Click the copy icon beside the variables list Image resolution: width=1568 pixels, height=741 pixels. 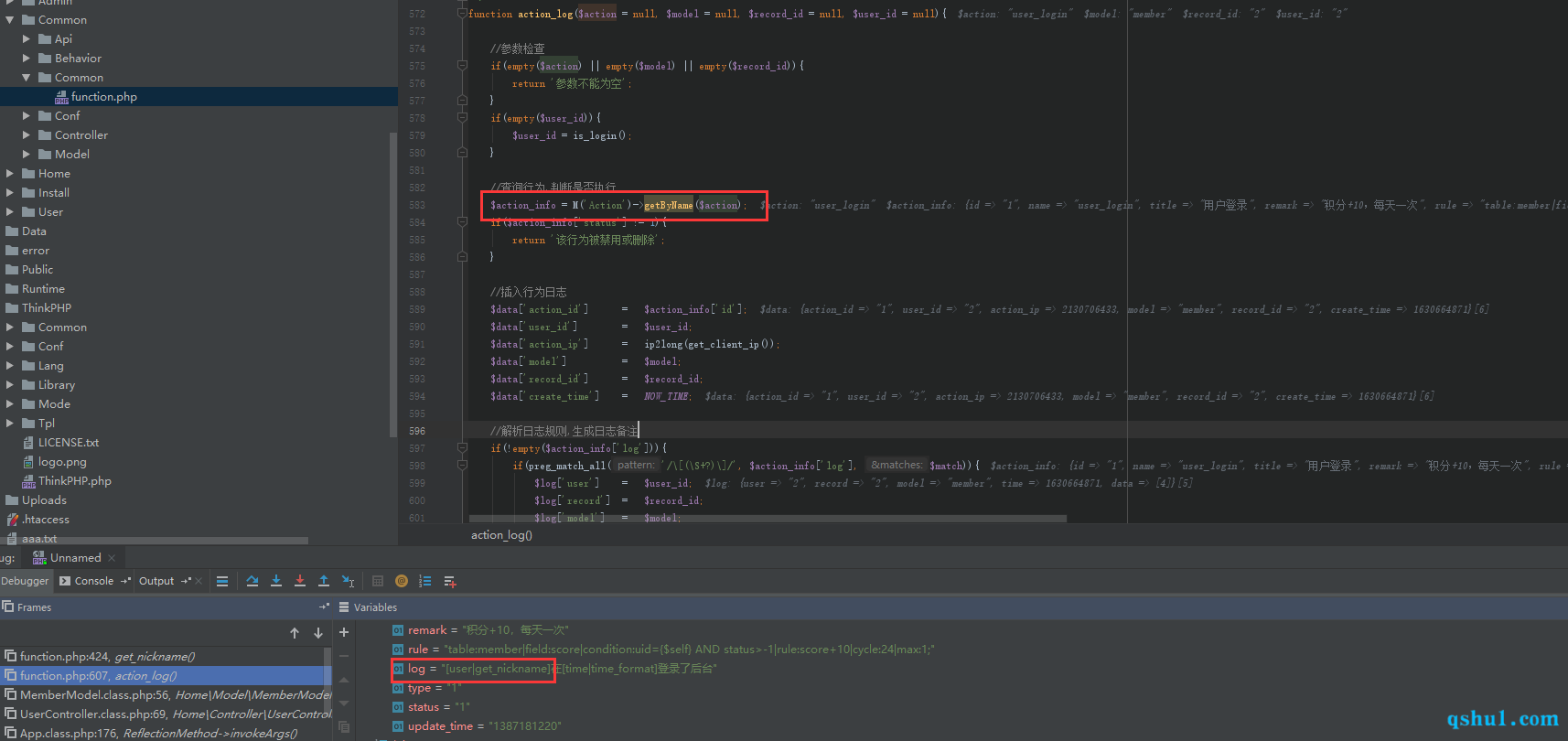click(x=344, y=726)
